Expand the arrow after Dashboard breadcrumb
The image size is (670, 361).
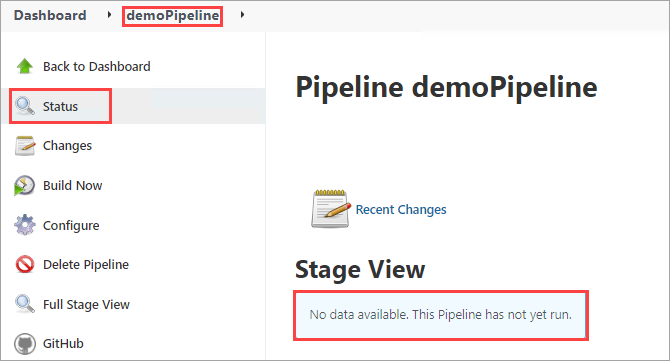click(109, 15)
